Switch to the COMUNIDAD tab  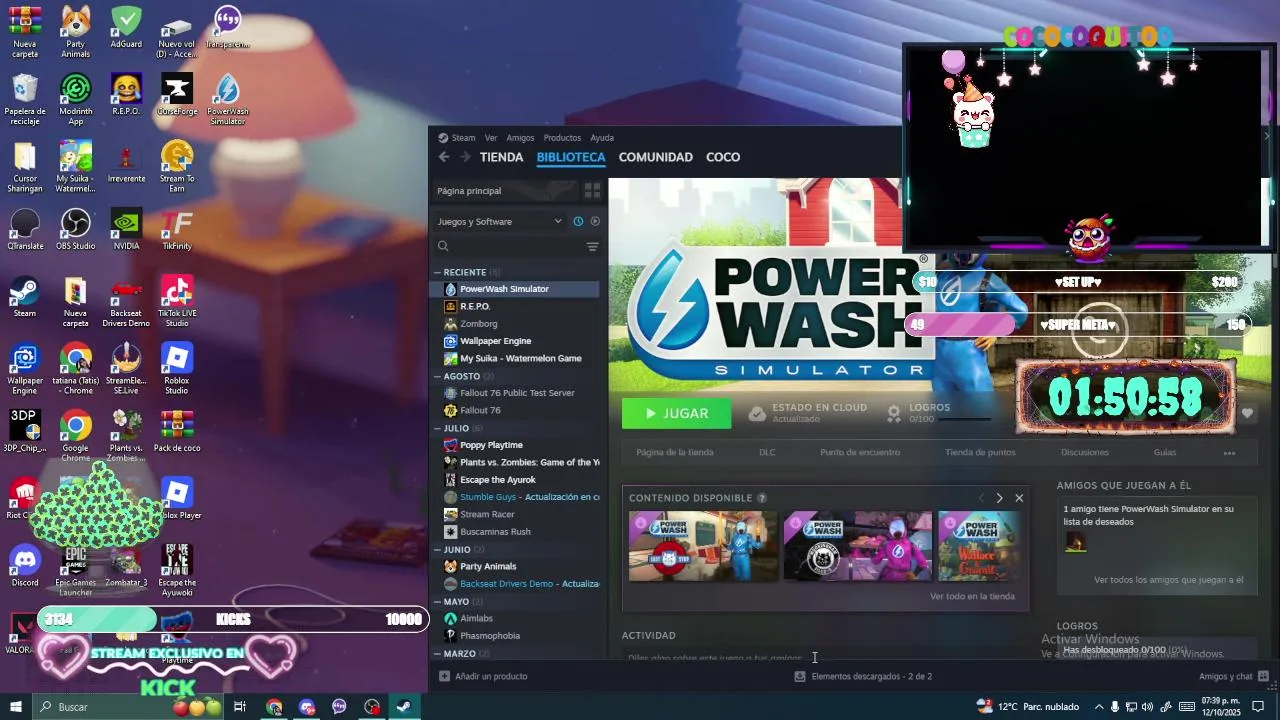655,157
